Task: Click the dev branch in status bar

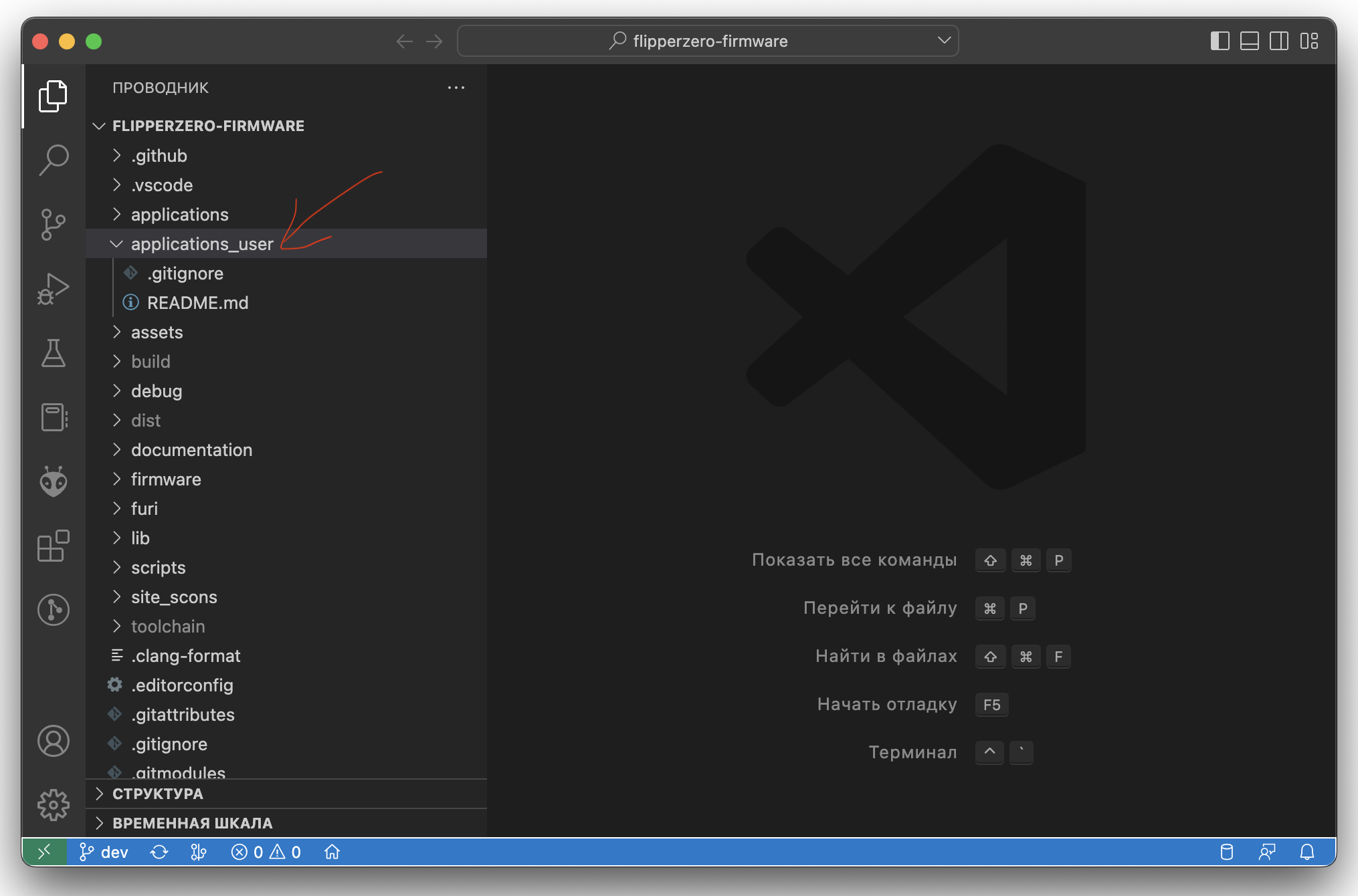Action: coord(104,852)
